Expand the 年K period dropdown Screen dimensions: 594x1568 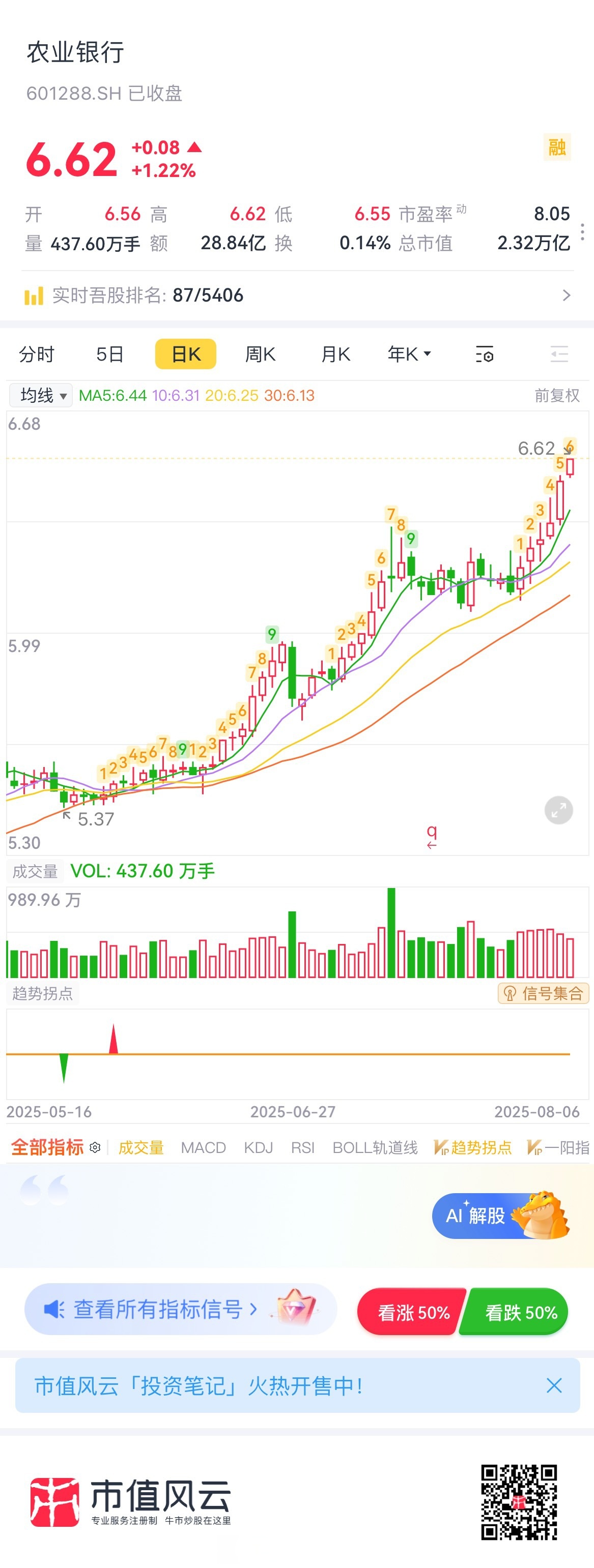click(x=409, y=353)
